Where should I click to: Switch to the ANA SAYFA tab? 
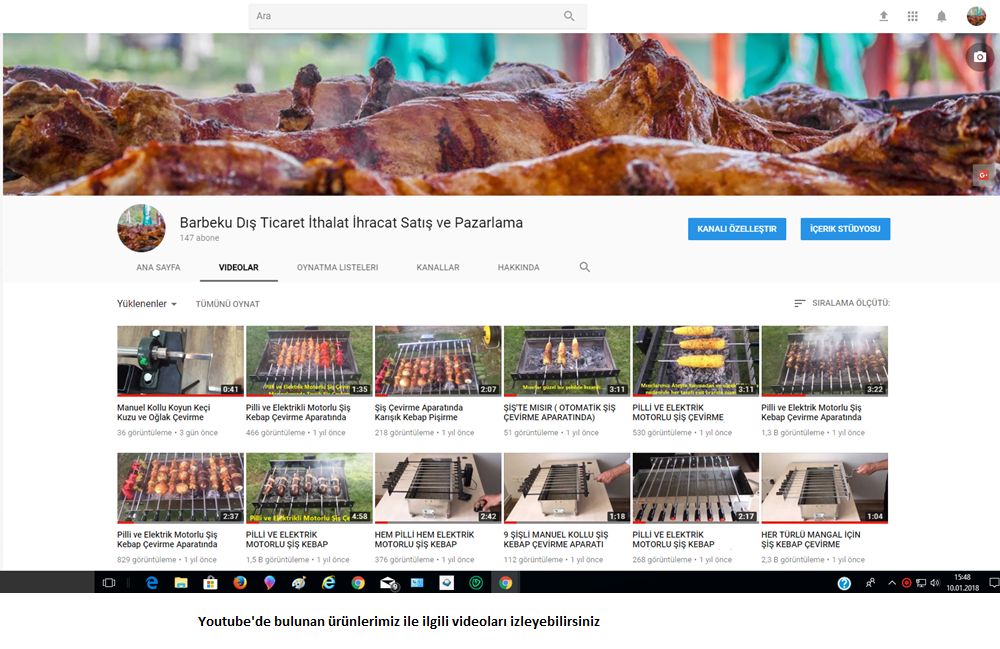158,267
